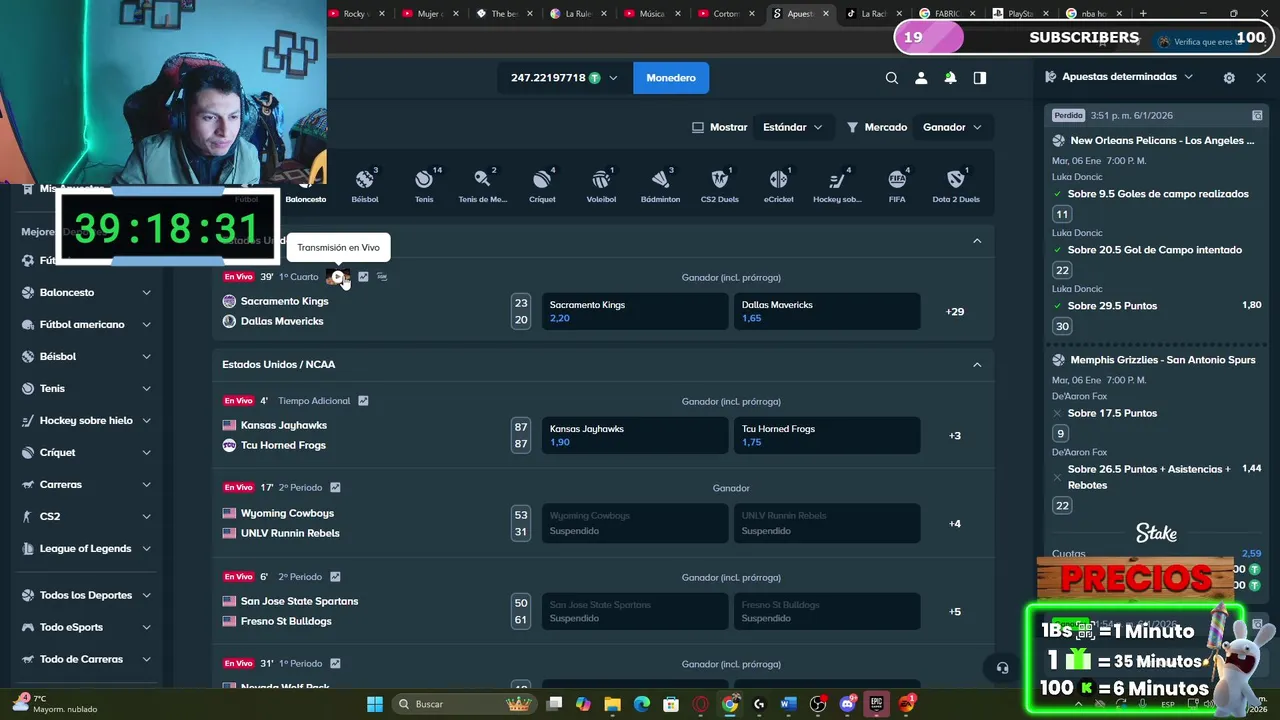Select the eCricket icon
The height and width of the screenshot is (720, 1280).
778,185
